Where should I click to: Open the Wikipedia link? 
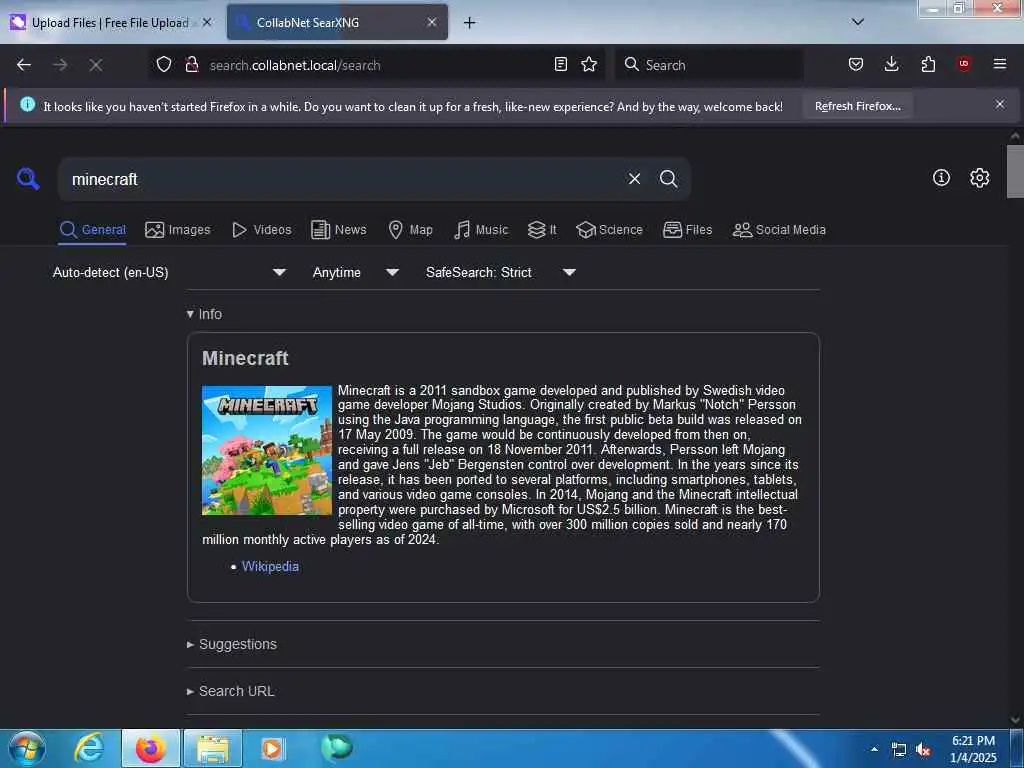(x=270, y=566)
